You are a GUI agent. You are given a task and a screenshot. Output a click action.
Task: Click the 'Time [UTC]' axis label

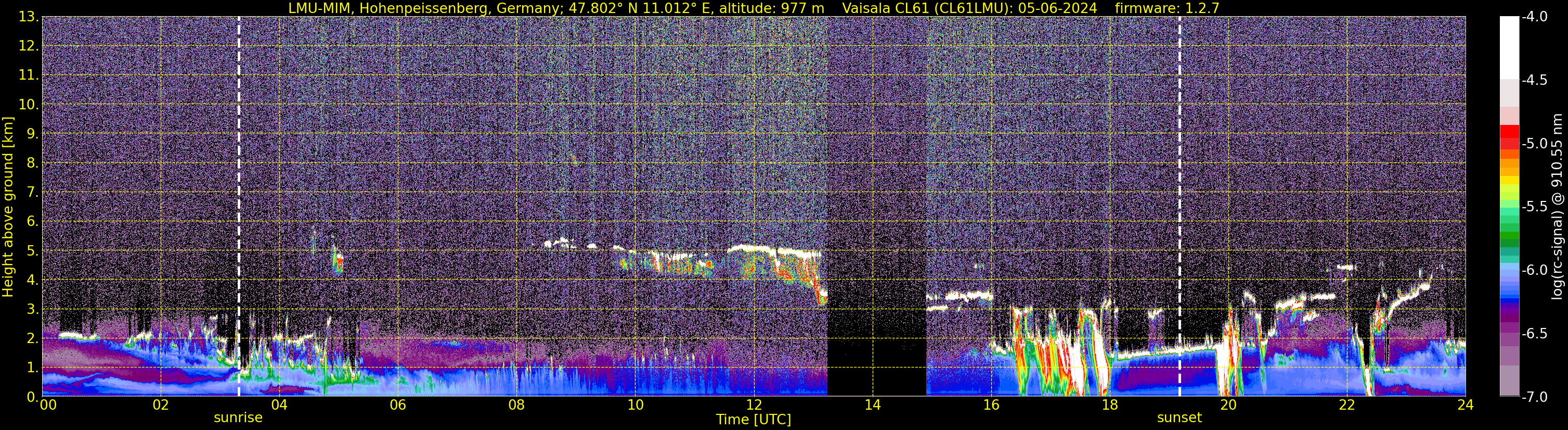pyautogui.click(x=754, y=419)
